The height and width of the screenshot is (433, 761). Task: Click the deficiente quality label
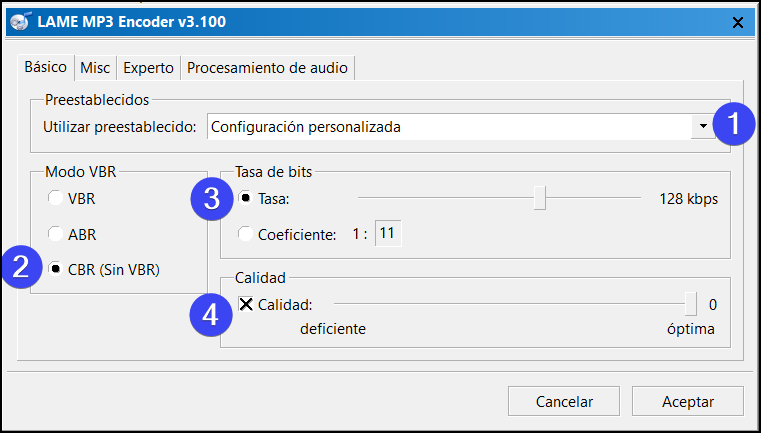tap(333, 329)
